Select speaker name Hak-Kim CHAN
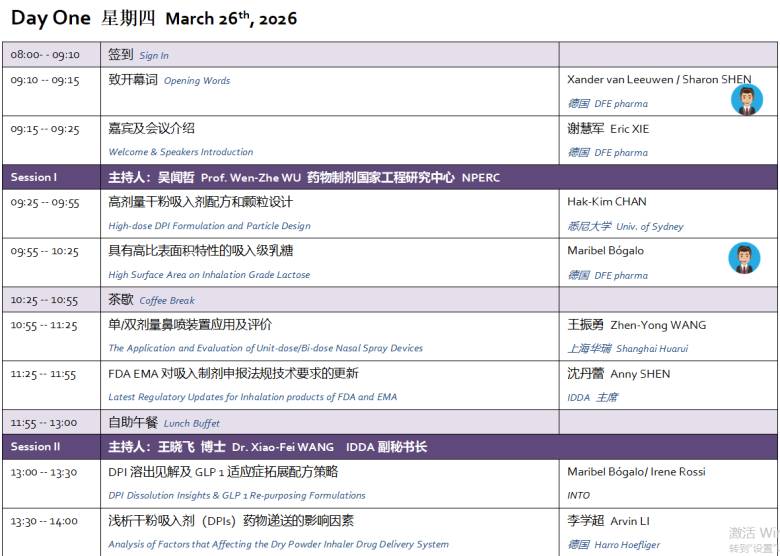Image resolution: width=780 pixels, height=556 pixels. tap(606, 202)
